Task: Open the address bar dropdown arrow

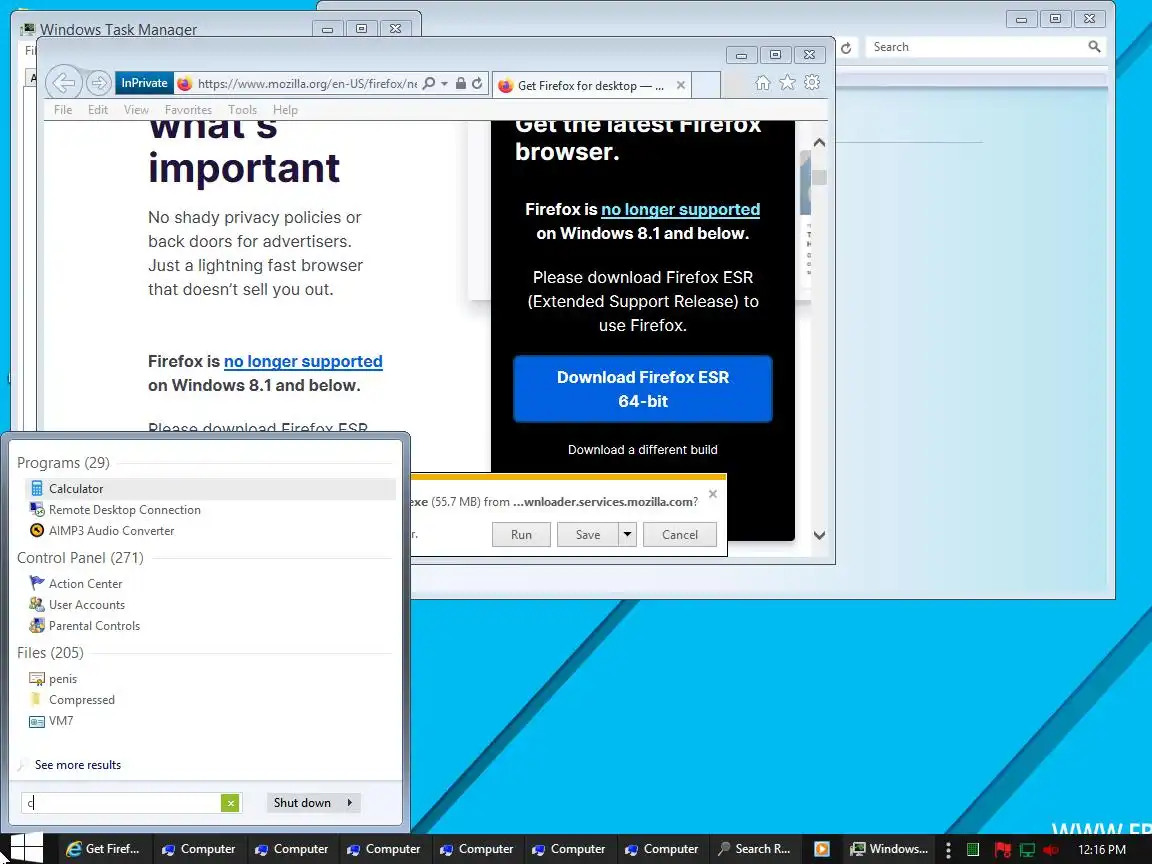Action: [x=444, y=83]
